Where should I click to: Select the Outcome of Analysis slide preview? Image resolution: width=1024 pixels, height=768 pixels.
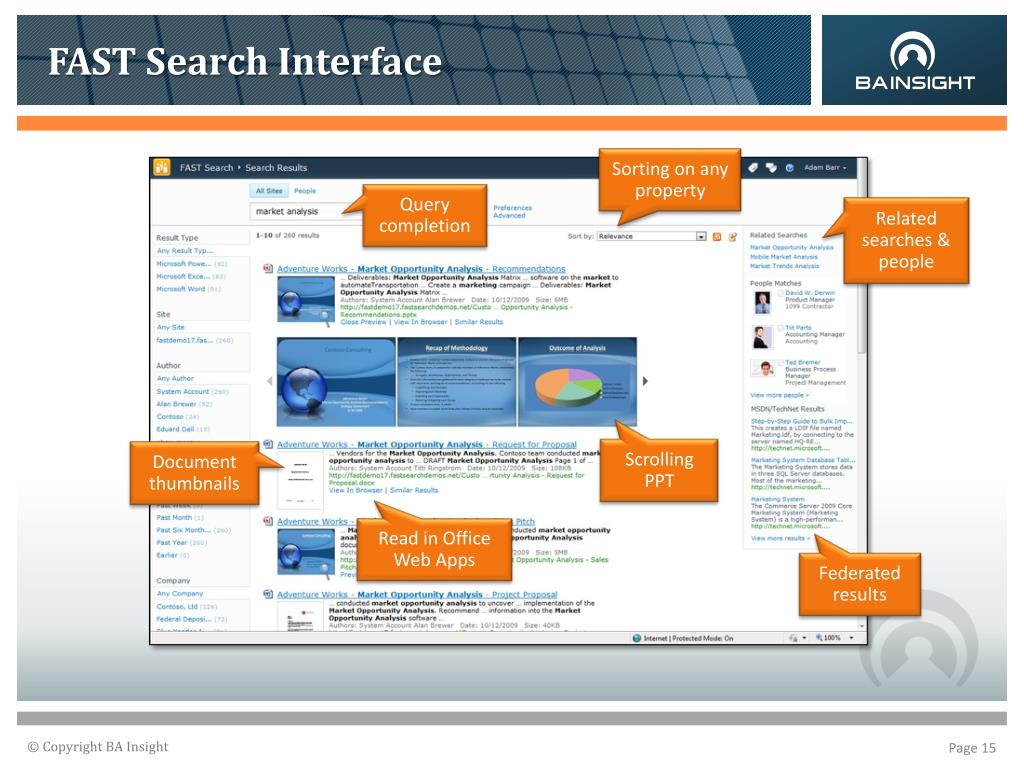click(x=577, y=382)
